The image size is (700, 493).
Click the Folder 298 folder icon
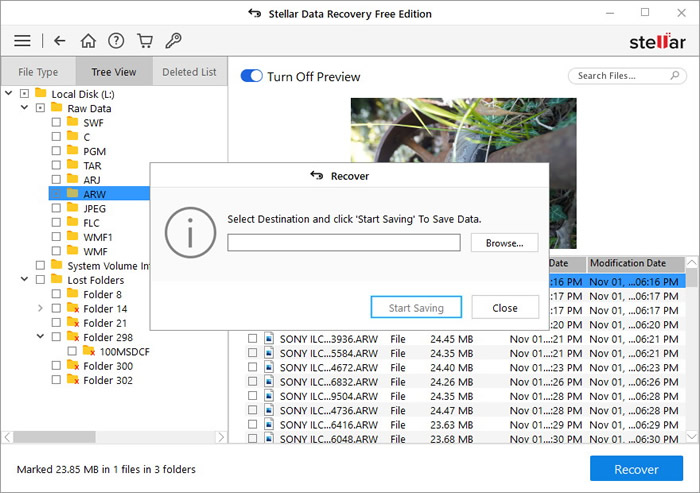coord(72,338)
